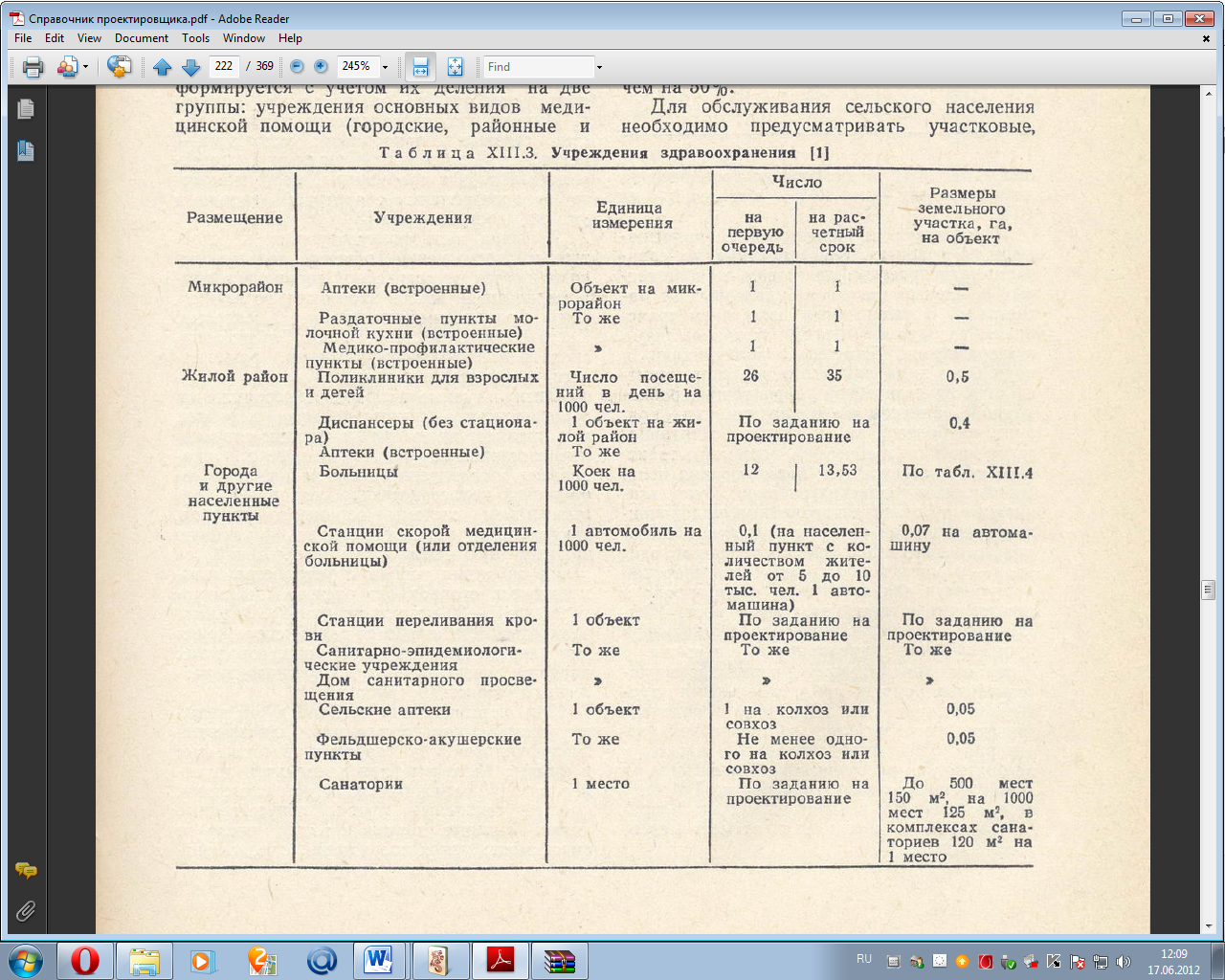Print the document using the printer icon
Viewport: 1225px width, 980px height.
pos(33,67)
